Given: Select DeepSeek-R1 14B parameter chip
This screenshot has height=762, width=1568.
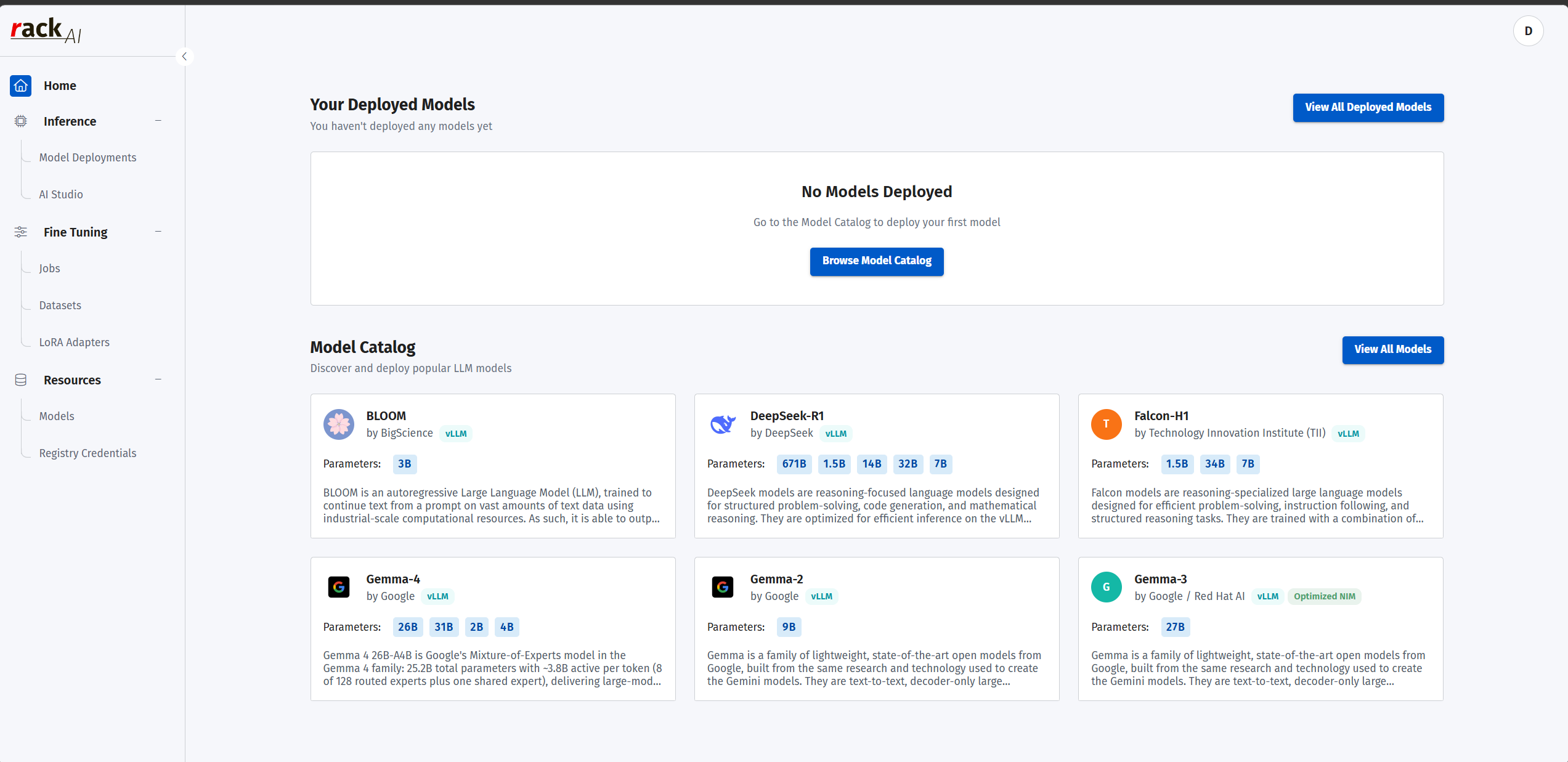Looking at the screenshot, I should point(871,464).
